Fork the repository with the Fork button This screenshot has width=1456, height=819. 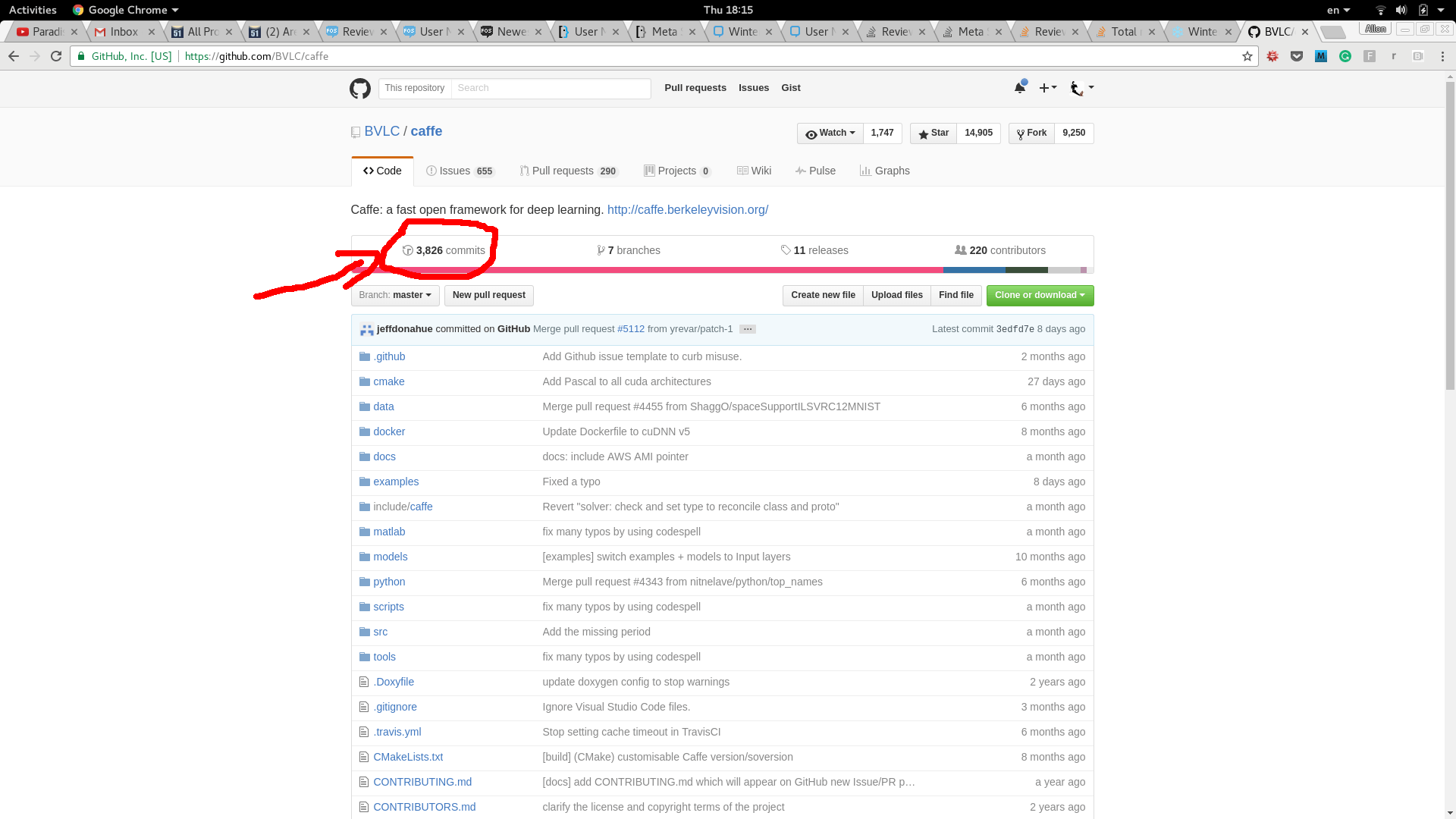click(1031, 133)
